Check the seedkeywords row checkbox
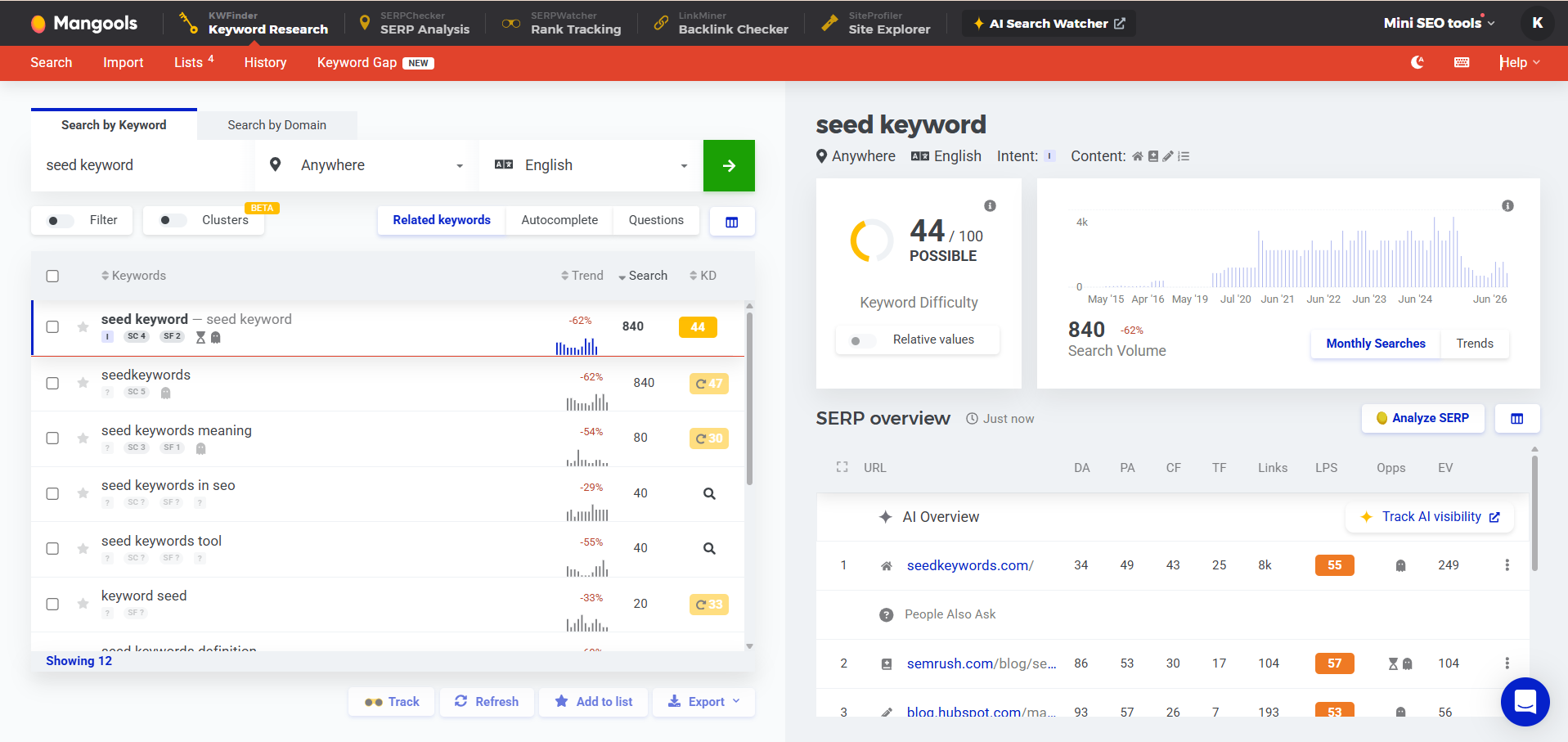Image resolution: width=1568 pixels, height=742 pixels. [x=52, y=383]
